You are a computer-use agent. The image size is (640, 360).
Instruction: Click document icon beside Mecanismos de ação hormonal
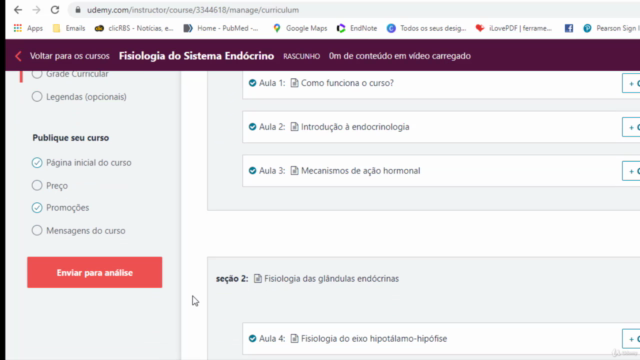294,171
